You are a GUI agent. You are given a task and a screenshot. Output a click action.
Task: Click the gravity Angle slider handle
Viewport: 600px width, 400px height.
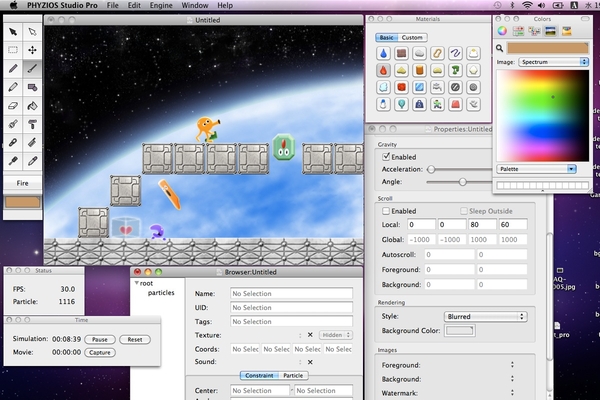click(462, 182)
